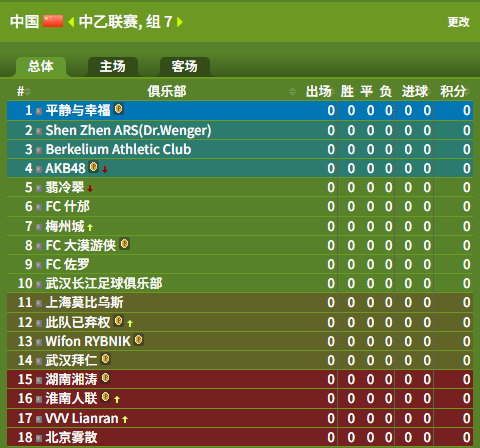Click the coin badge beside AKB48
This screenshot has width=480, height=448.
[94, 167]
